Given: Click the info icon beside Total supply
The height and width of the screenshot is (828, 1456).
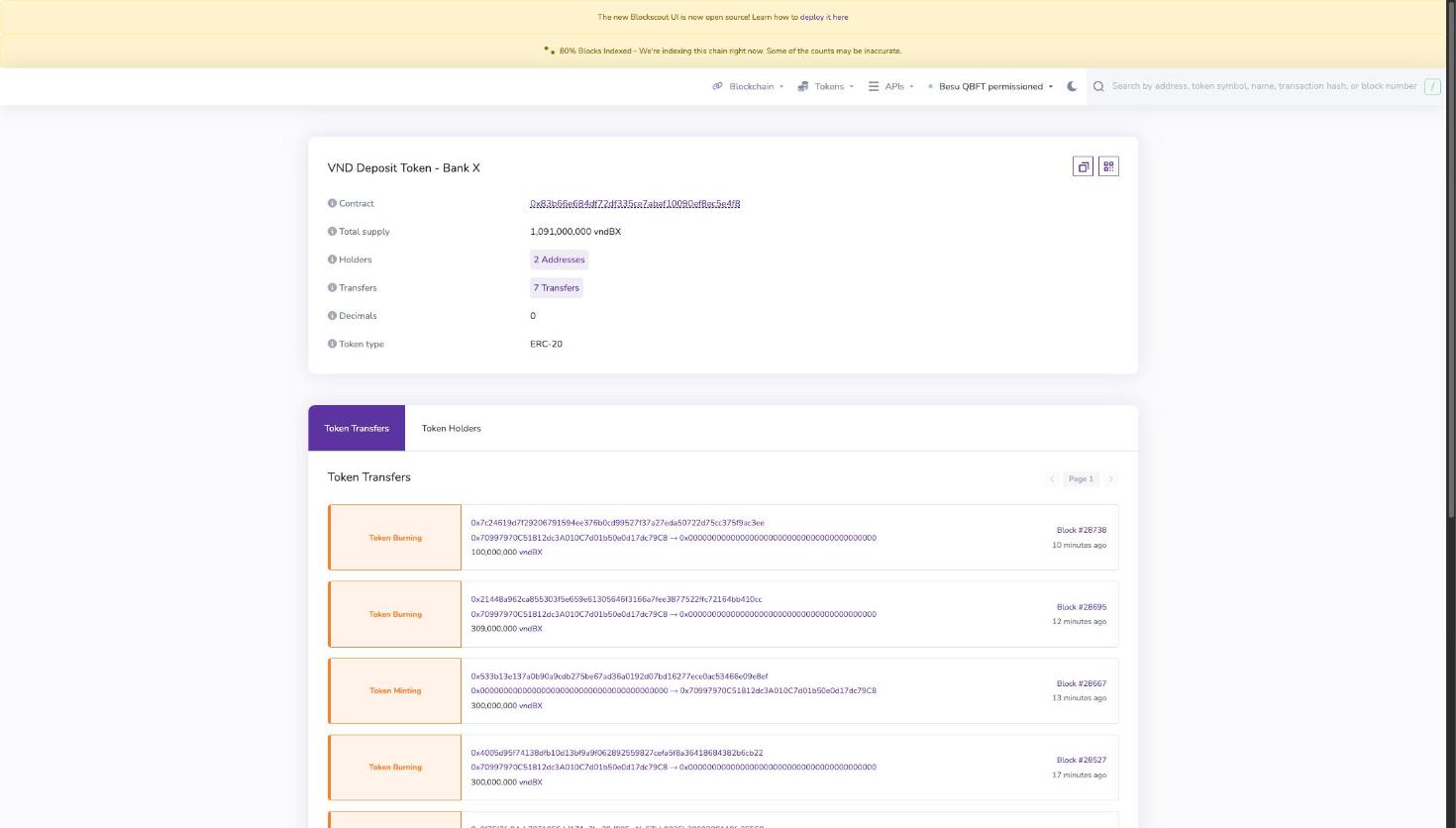Looking at the screenshot, I should pos(332,231).
